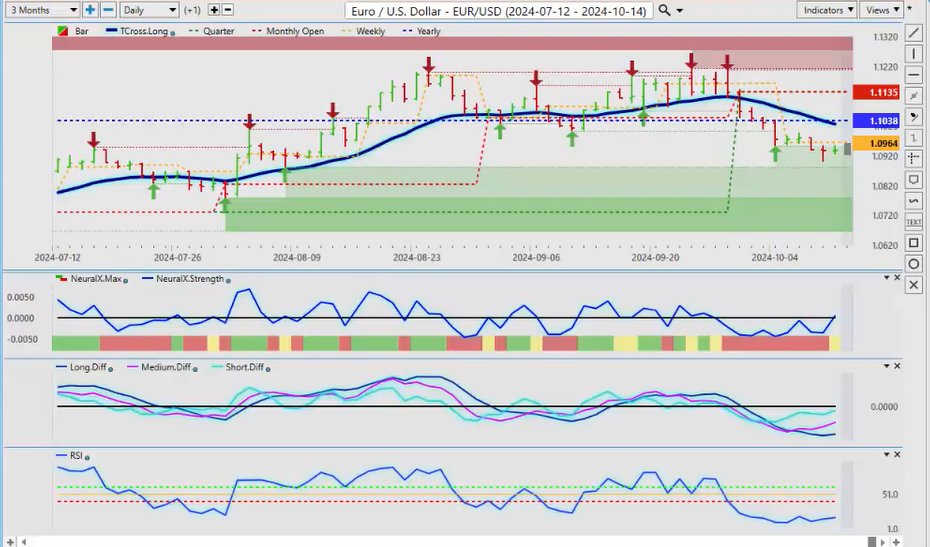Select the rectangle drawing tool
The width and height of the screenshot is (930, 547).
[x=913, y=243]
